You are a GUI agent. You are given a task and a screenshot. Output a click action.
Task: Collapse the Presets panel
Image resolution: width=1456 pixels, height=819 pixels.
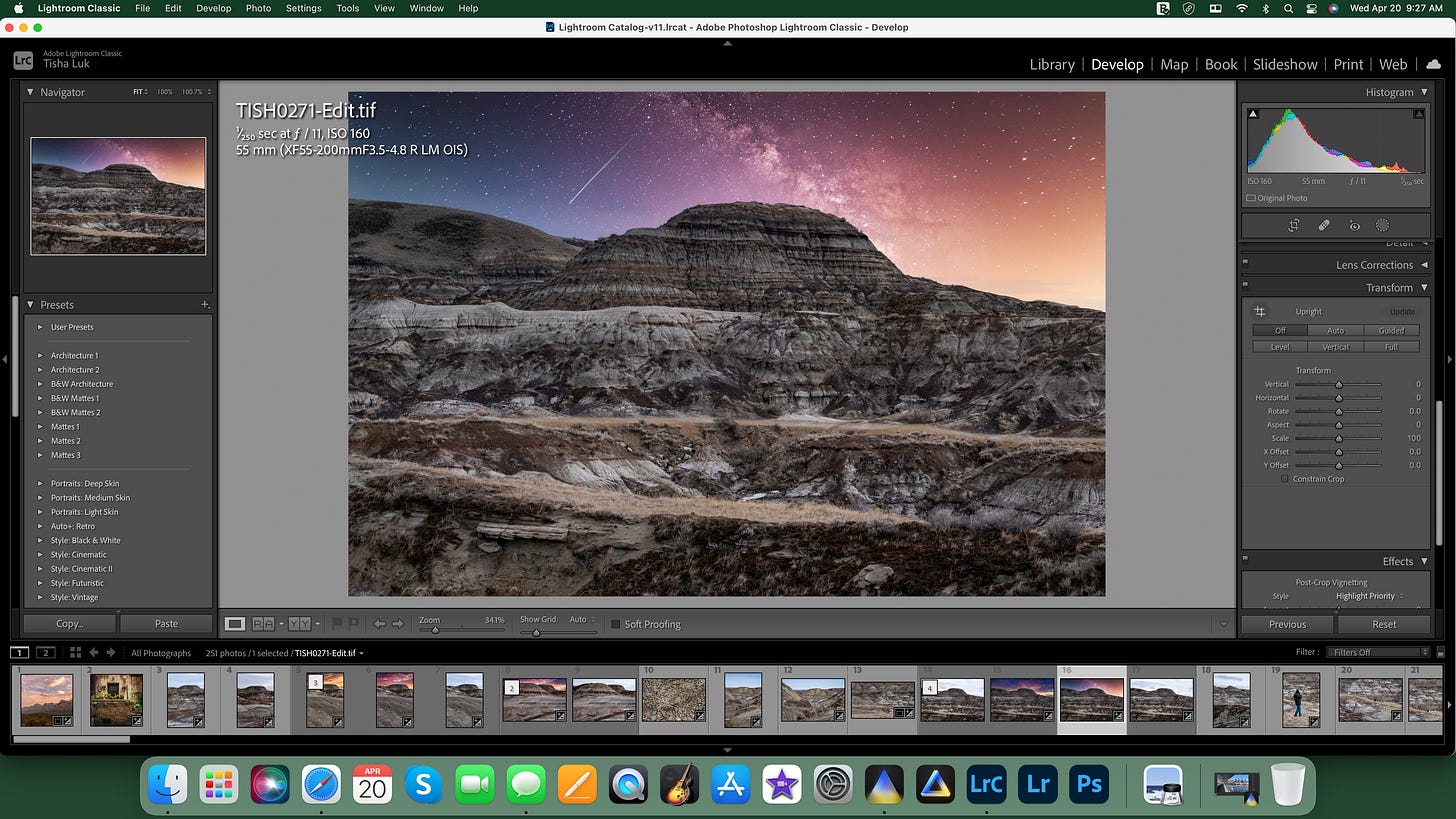tap(30, 304)
